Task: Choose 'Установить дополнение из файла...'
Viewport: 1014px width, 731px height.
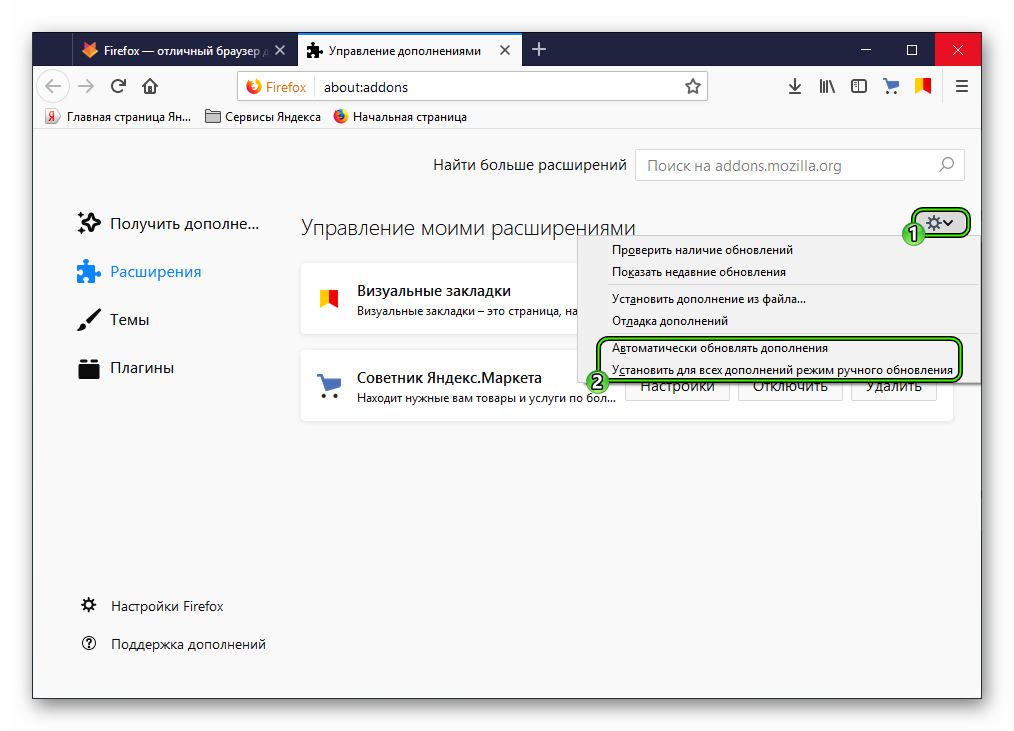Action: (708, 298)
